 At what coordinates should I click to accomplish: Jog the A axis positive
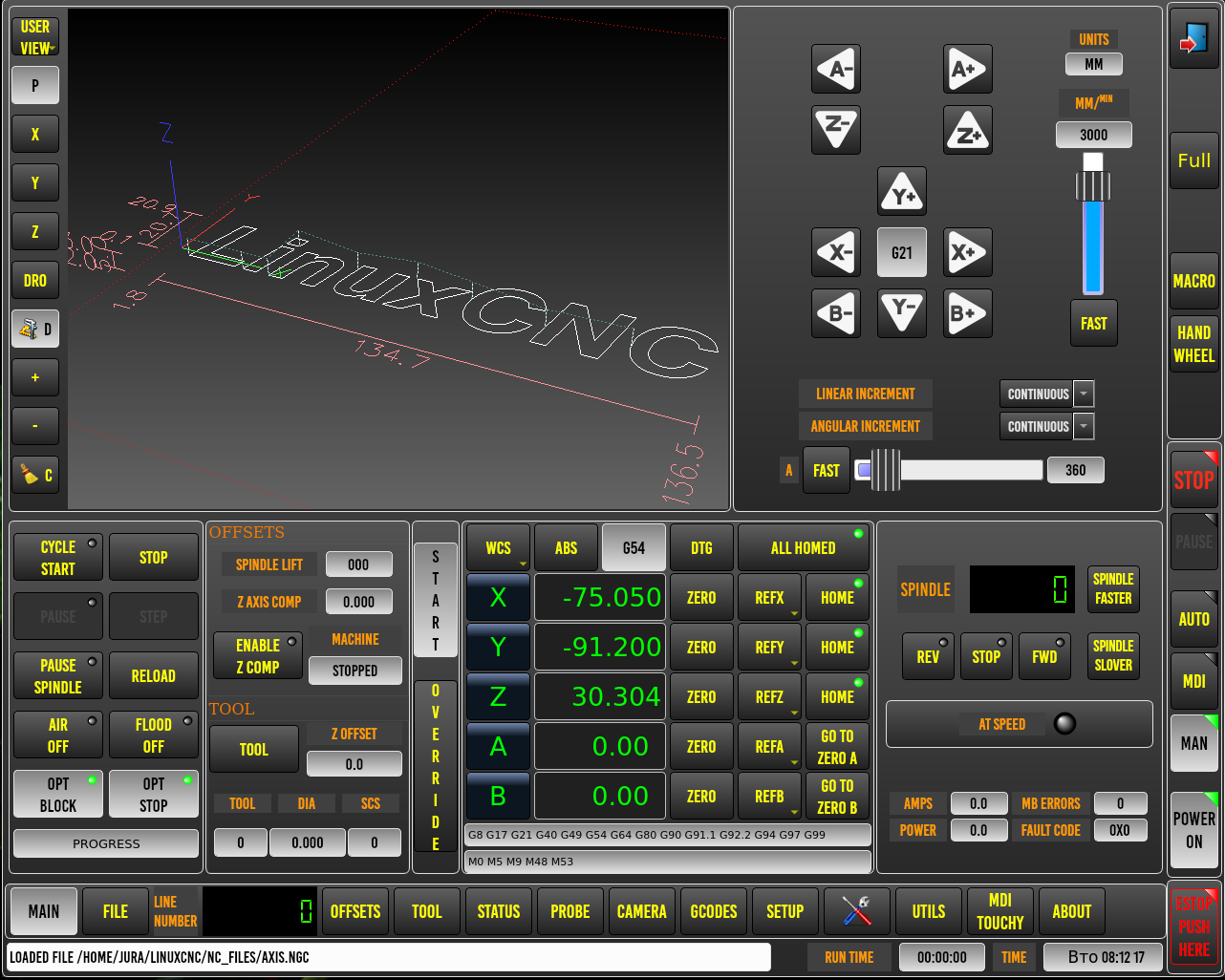click(x=968, y=69)
